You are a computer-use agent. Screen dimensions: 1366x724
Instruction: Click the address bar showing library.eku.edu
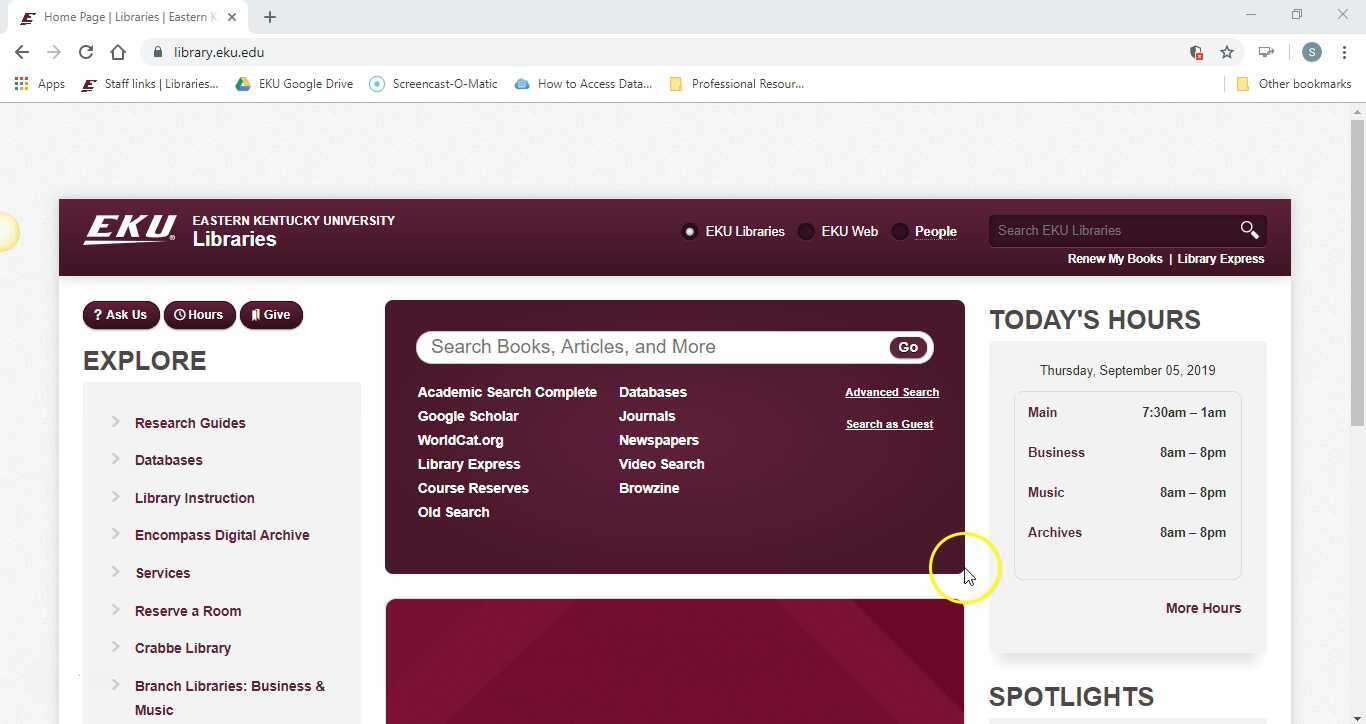click(660, 52)
